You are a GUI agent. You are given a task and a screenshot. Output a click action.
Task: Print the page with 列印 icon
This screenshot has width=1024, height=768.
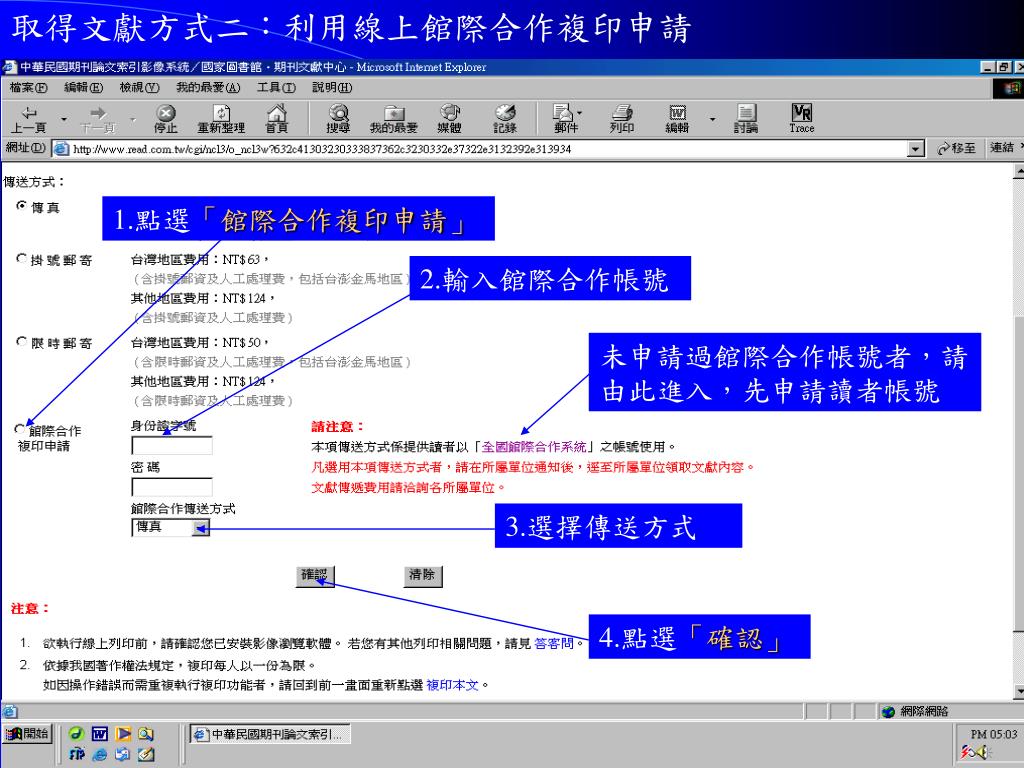click(x=622, y=119)
